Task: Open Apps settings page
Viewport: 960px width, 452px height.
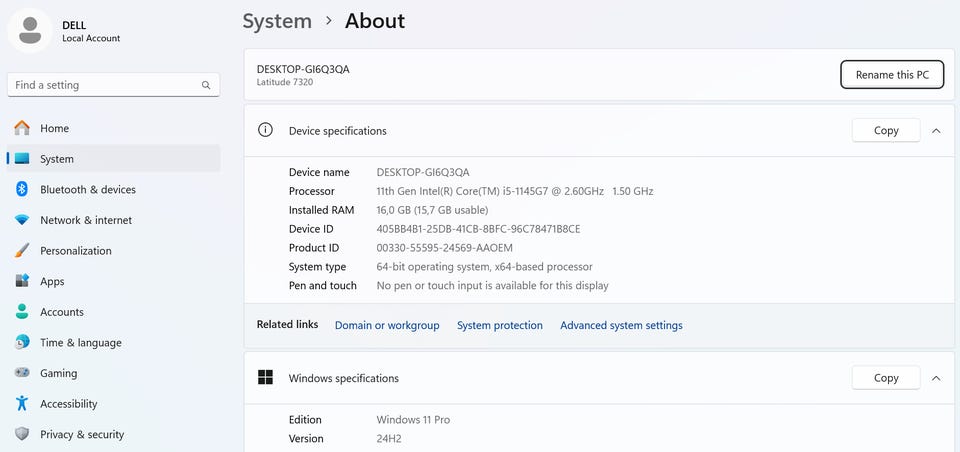Action: coord(113,281)
